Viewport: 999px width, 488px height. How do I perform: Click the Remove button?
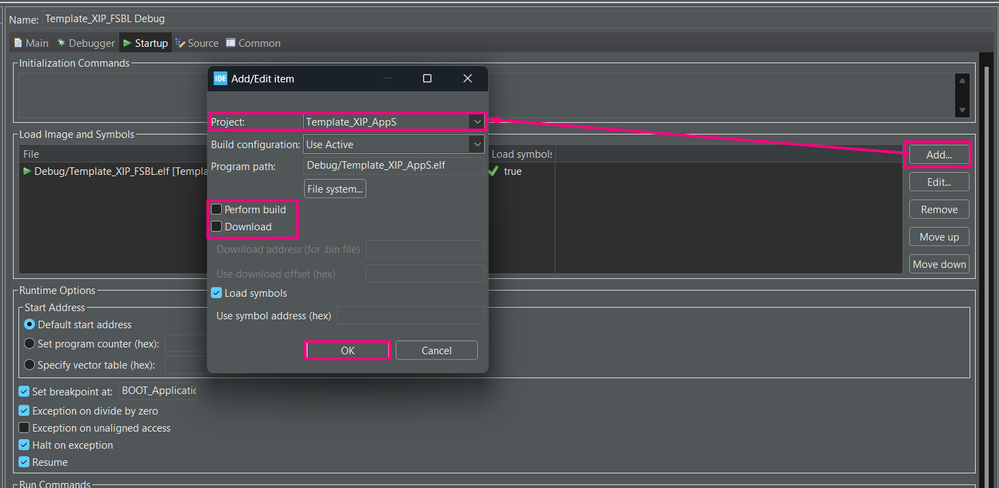click(939, 210)
